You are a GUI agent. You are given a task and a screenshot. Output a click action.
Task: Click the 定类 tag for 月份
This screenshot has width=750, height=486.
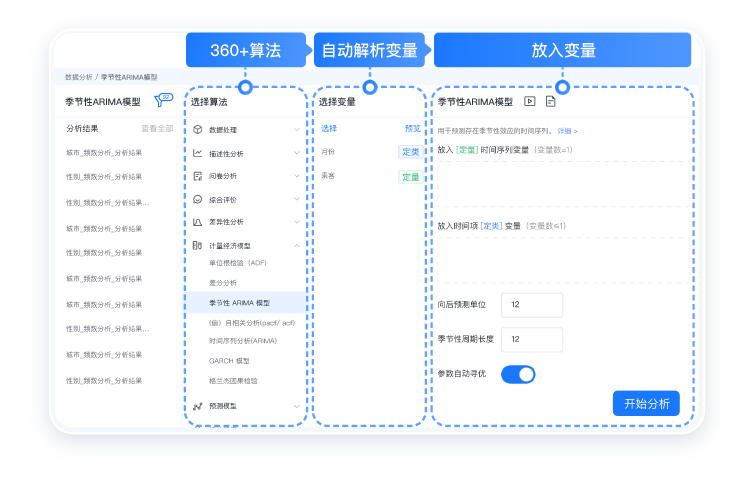[410, 152]
